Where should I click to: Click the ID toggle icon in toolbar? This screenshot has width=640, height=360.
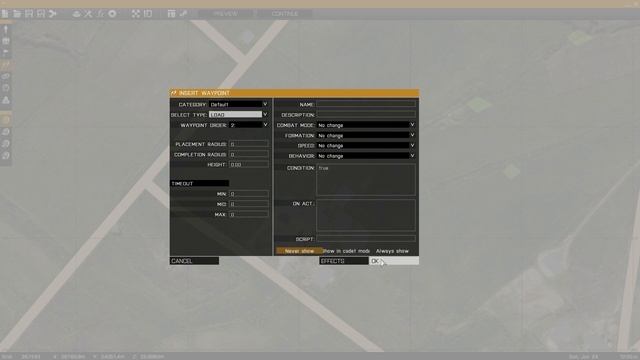[148, 13]
